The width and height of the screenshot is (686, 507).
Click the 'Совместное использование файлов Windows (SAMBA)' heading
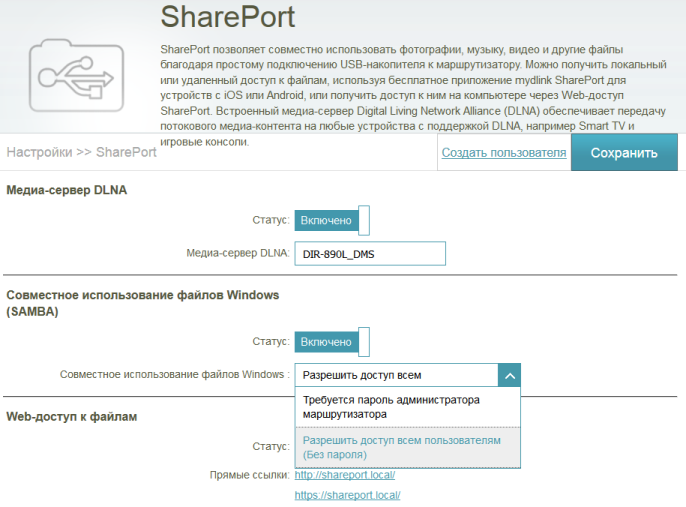pos(143,303)
